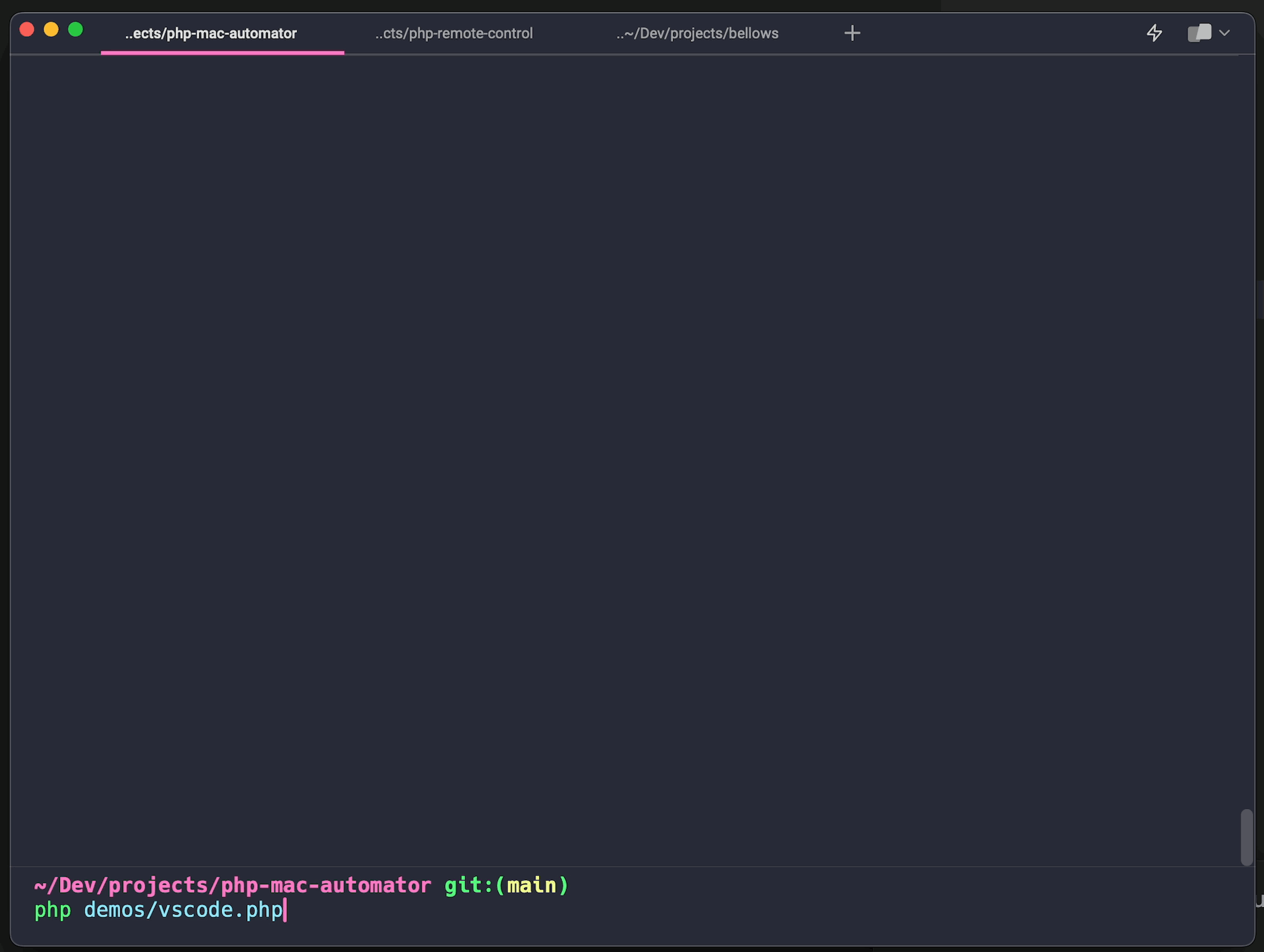Image resolution: width=1264 pixels, height=952 pixels.
Task: Open a new tab with plus icon
Action: coord(852,33)
